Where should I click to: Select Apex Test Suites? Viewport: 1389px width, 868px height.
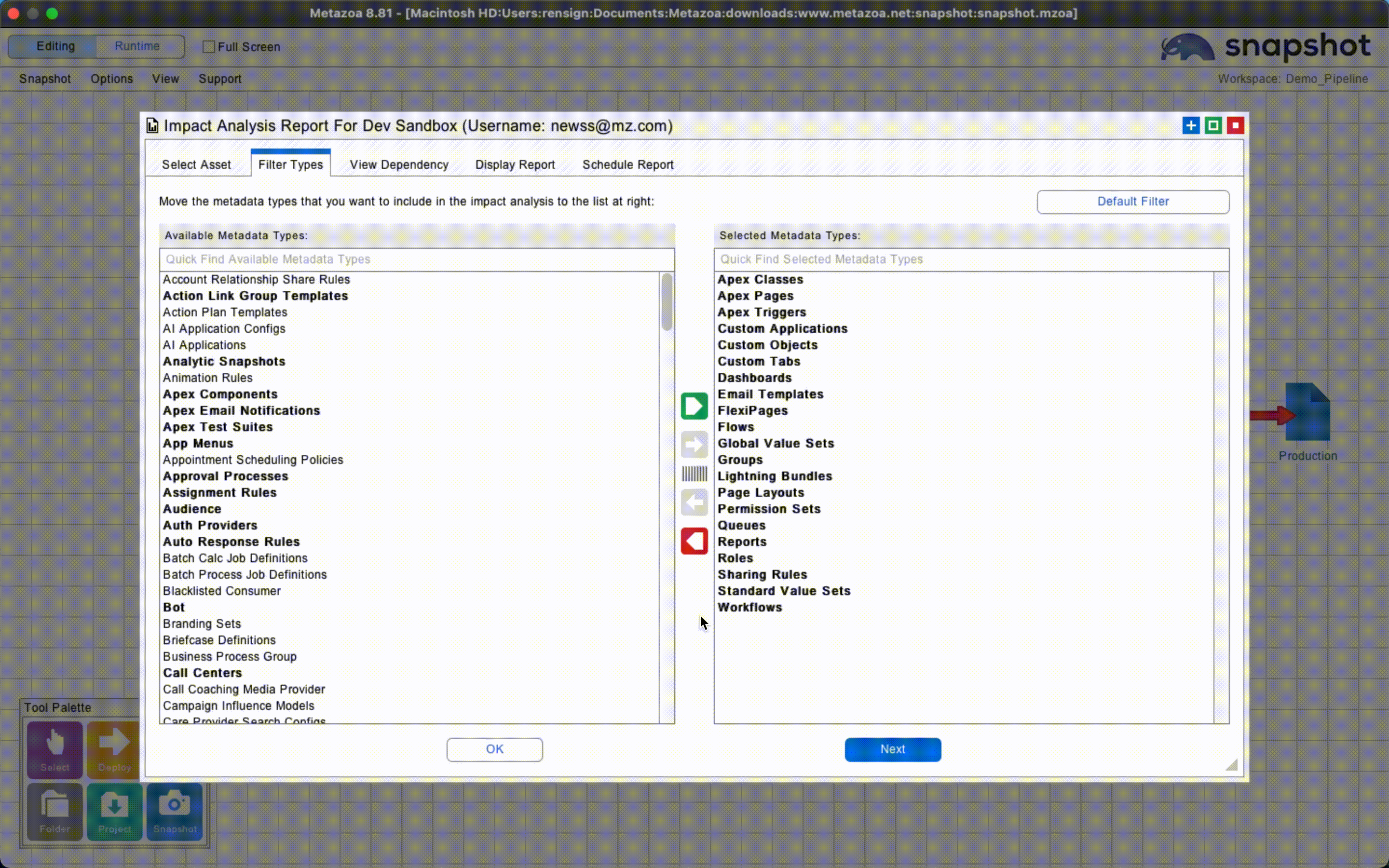point(410,427)
